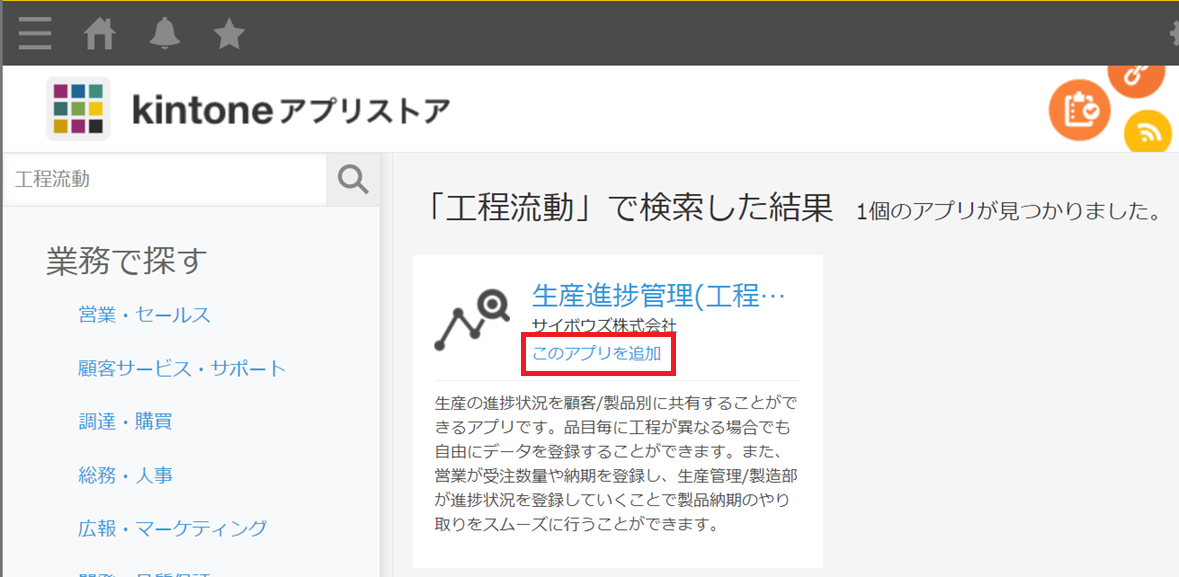
Task: Click the 「工程流動」で検索した結果 heading
Action: tap(629, 207)
